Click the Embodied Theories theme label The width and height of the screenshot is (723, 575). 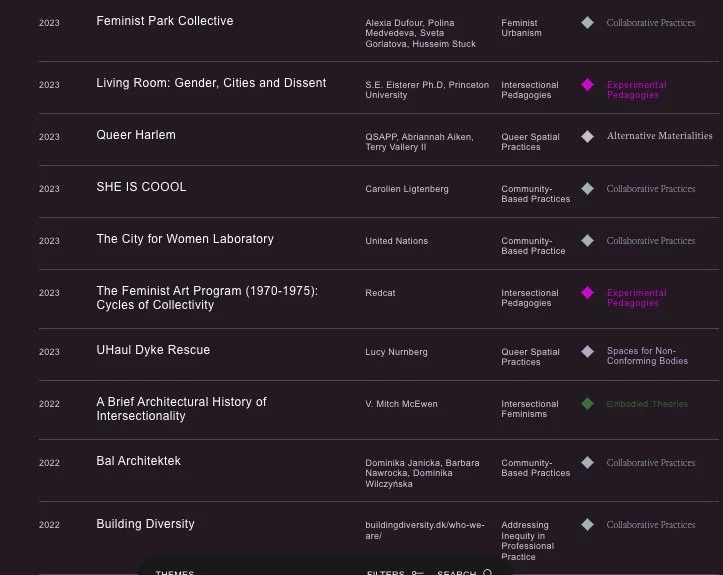(647, 404)
